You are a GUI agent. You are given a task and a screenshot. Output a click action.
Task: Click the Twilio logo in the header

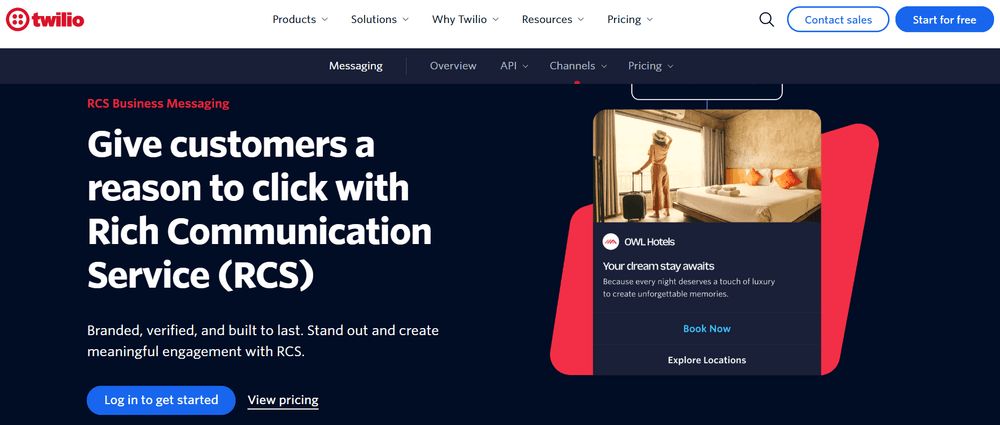point(45,19)
